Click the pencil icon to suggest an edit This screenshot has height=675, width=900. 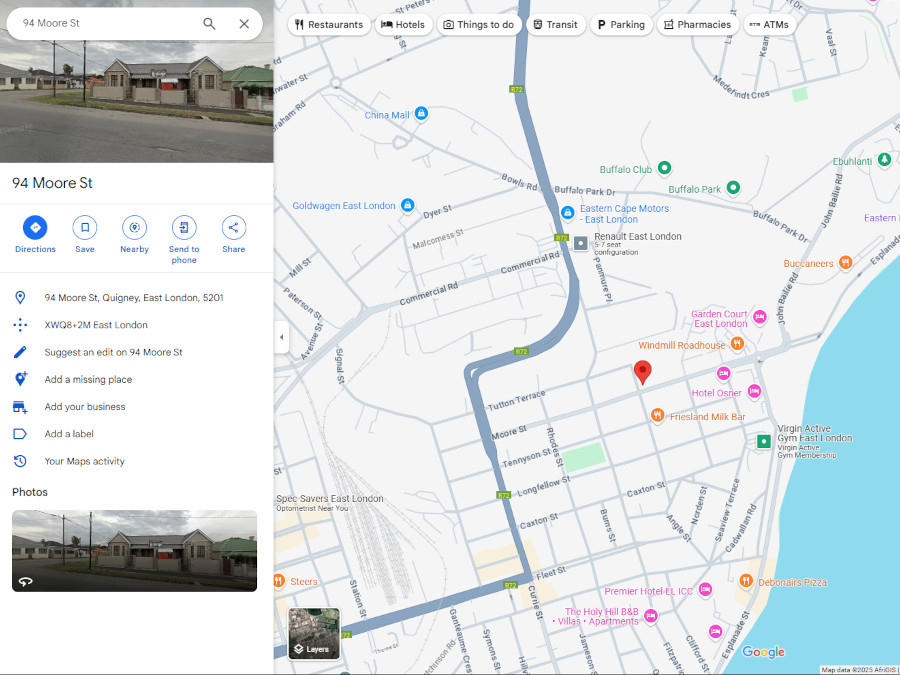pos(20,352)
